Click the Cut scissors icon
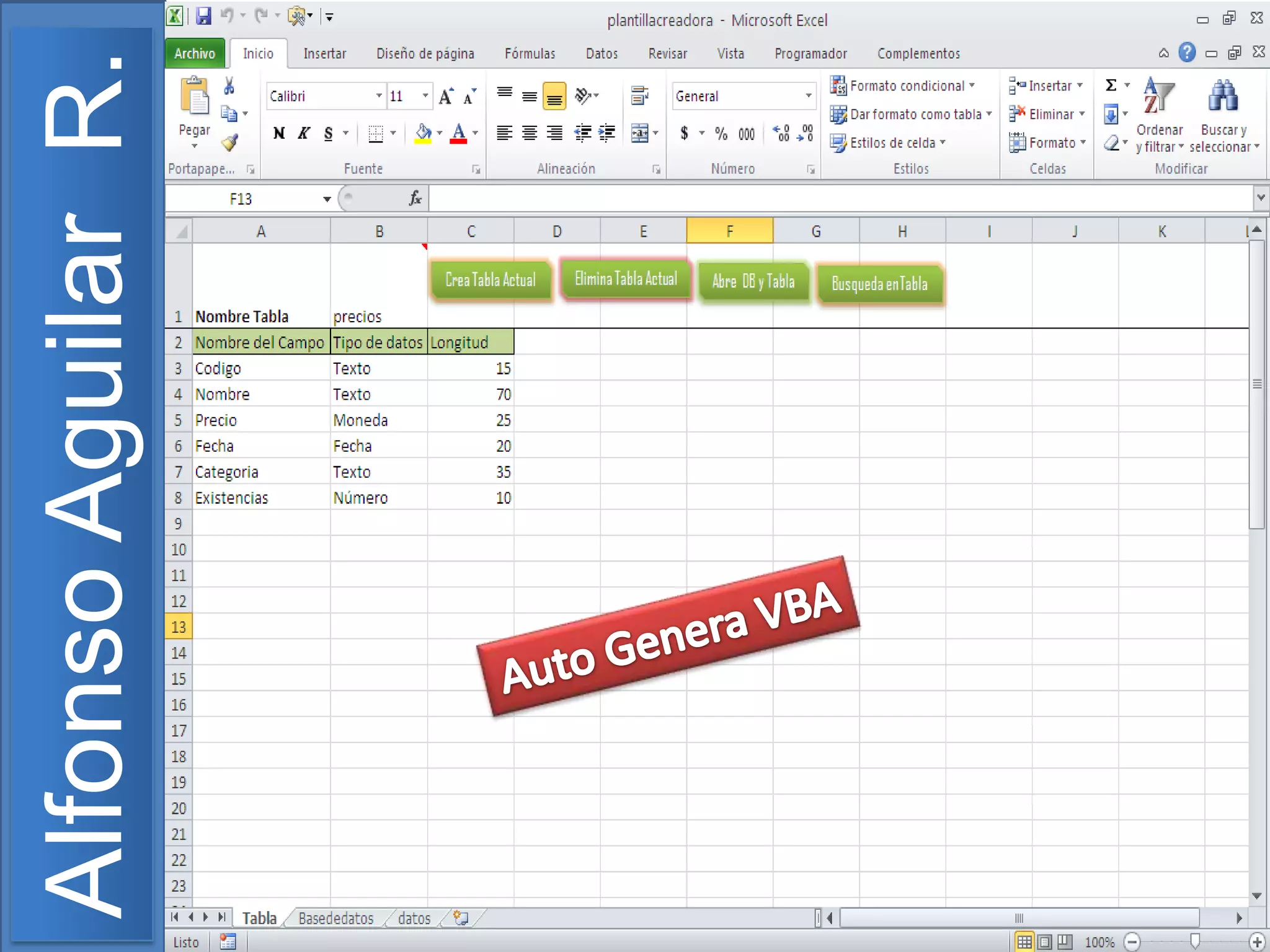Viewport: 1270px width, 952px height. 229,86
